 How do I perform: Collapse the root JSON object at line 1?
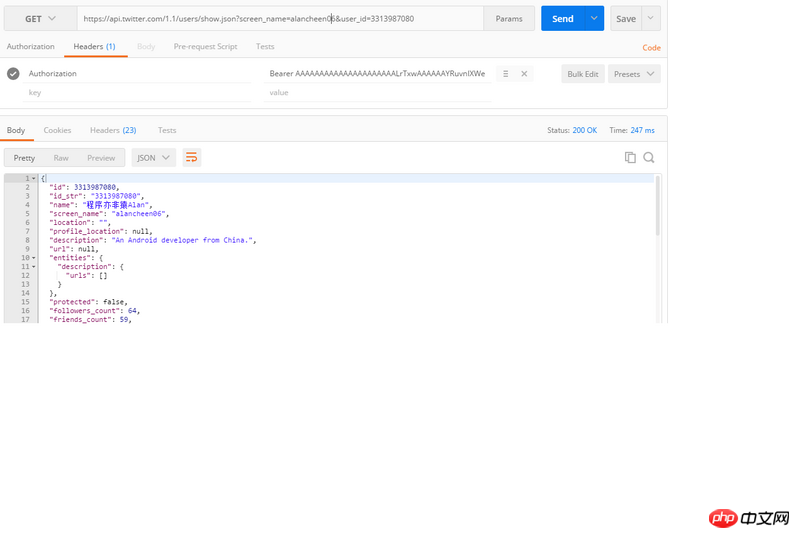(34, 178)
